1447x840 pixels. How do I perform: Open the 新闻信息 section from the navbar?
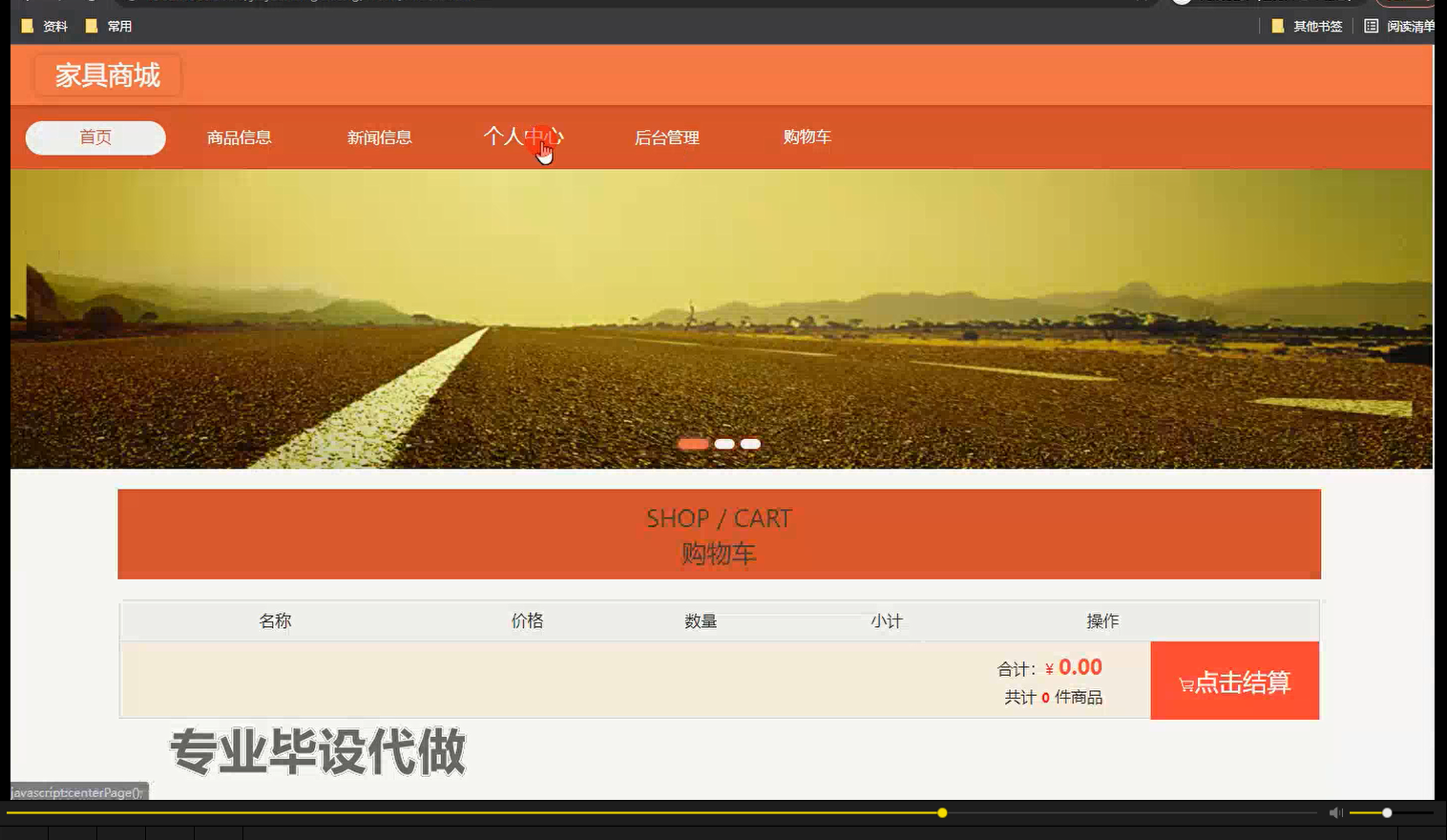[x=380, y=136]
